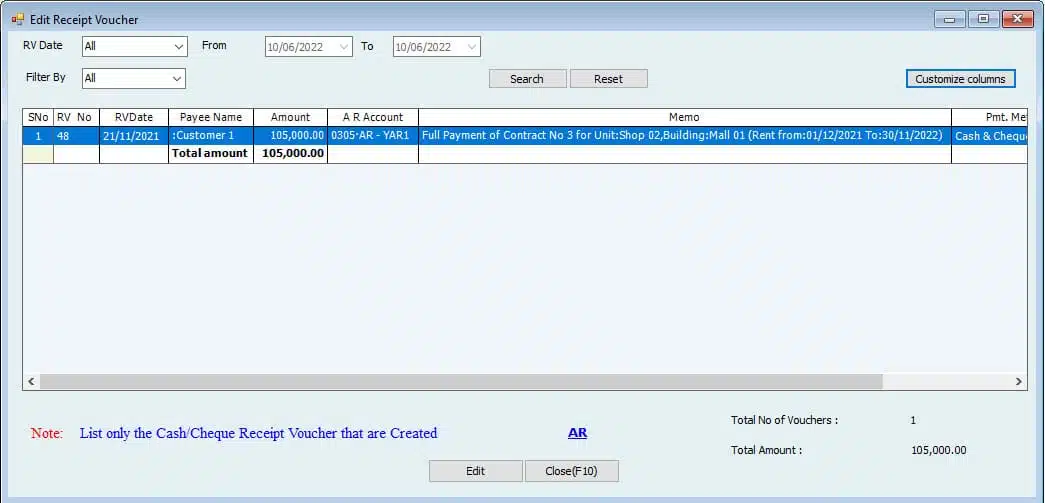1045x503 pixels.
Task: Close the Edit Receipt Voucher window
Action: click(x=1018, y=19)
